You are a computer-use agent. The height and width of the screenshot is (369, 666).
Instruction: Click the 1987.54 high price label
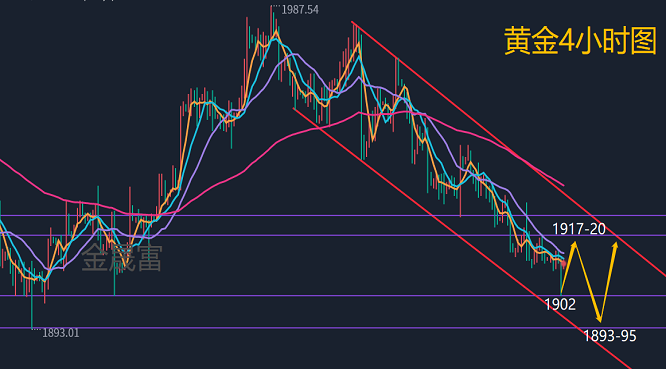click(300, 10)
